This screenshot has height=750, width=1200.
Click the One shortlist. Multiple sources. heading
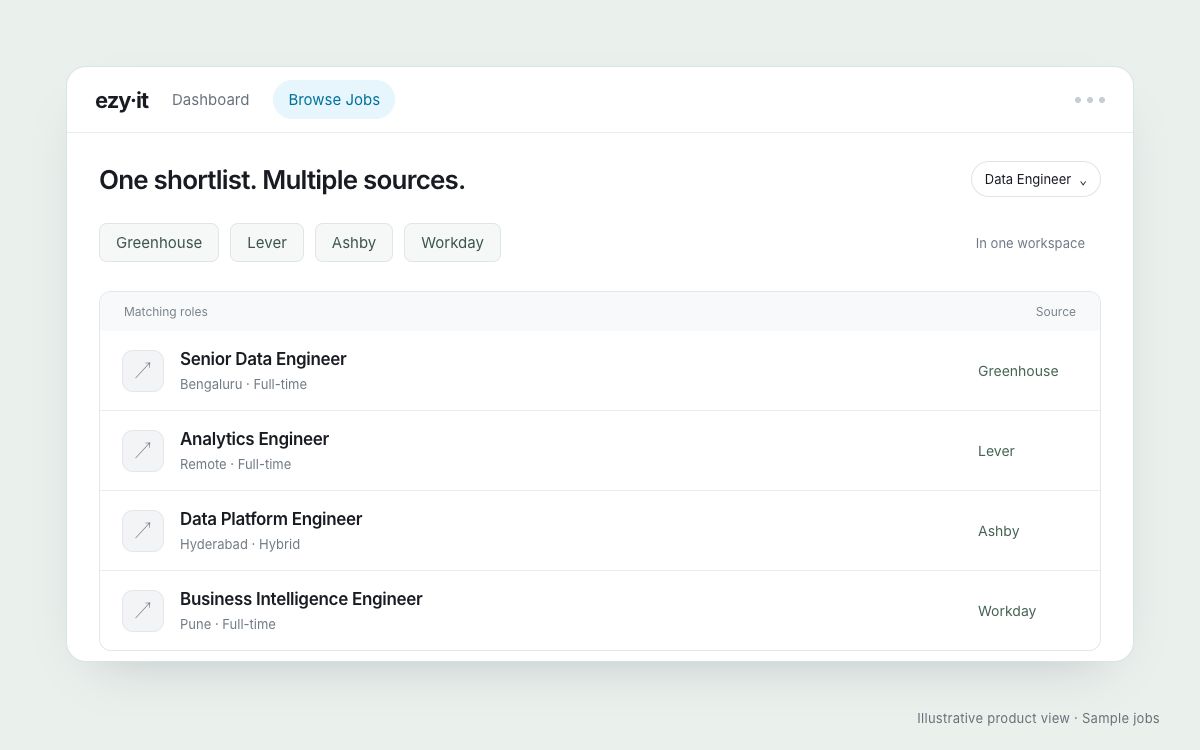(282, 180)
